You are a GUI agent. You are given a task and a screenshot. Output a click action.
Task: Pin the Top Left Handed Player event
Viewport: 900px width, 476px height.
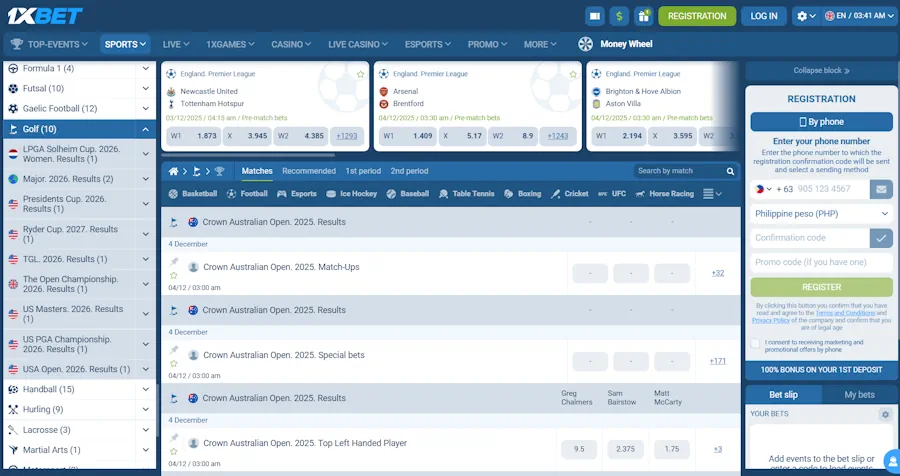[174, 438]
